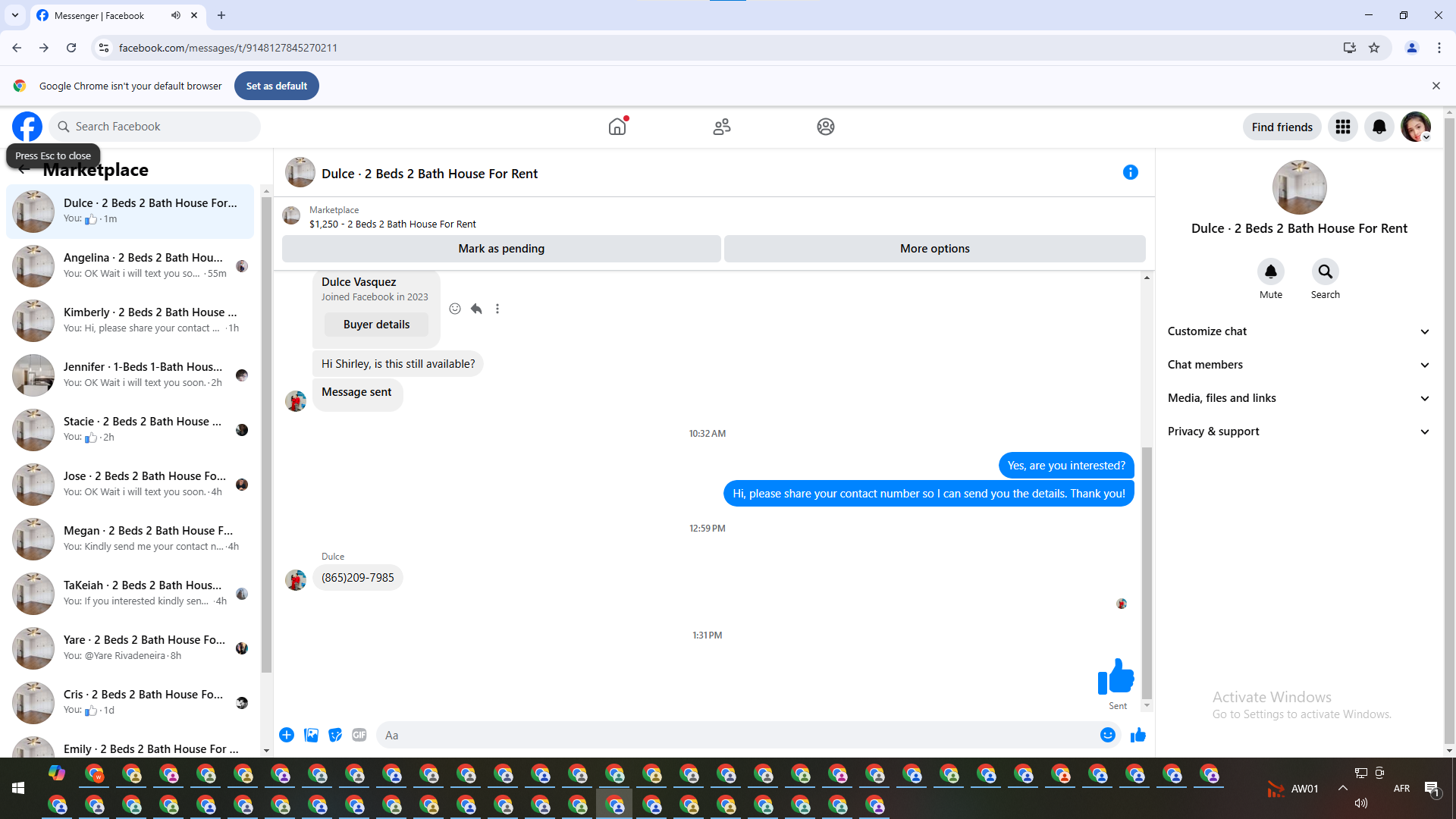This screenshot has width=1456, height=819.
Task: Open the Megan conversation
Action: [130, 539]
